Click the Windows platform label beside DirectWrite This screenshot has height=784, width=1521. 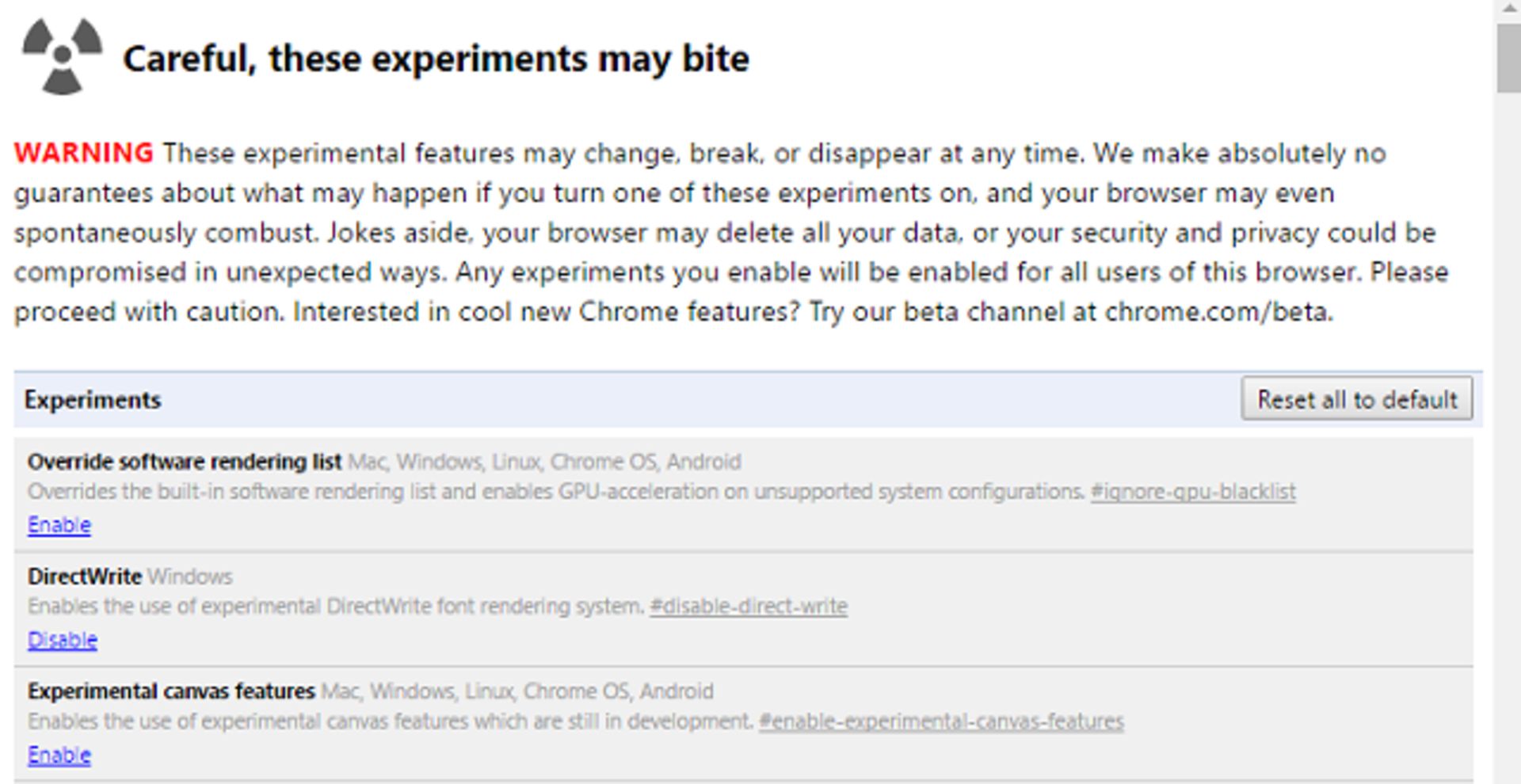tap(190, 577)
